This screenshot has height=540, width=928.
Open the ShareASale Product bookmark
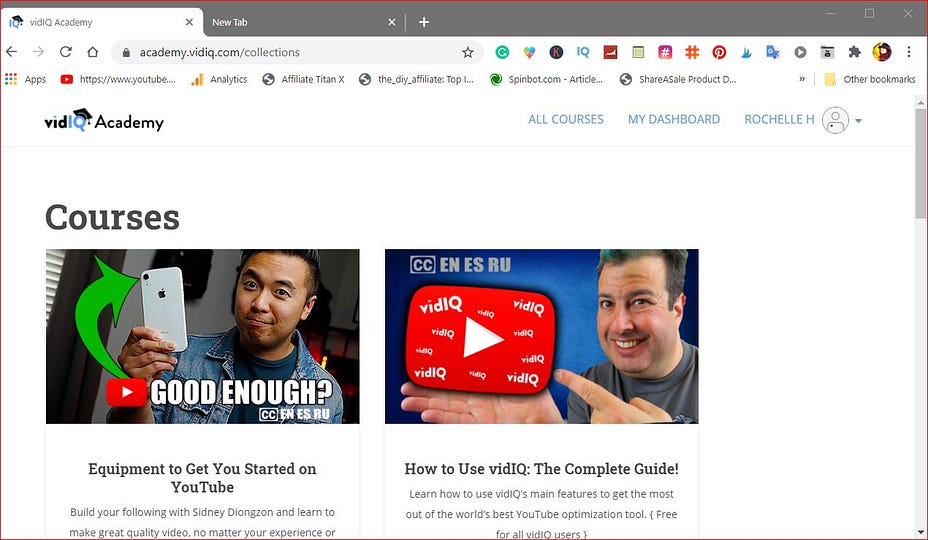tap(678, 79)
